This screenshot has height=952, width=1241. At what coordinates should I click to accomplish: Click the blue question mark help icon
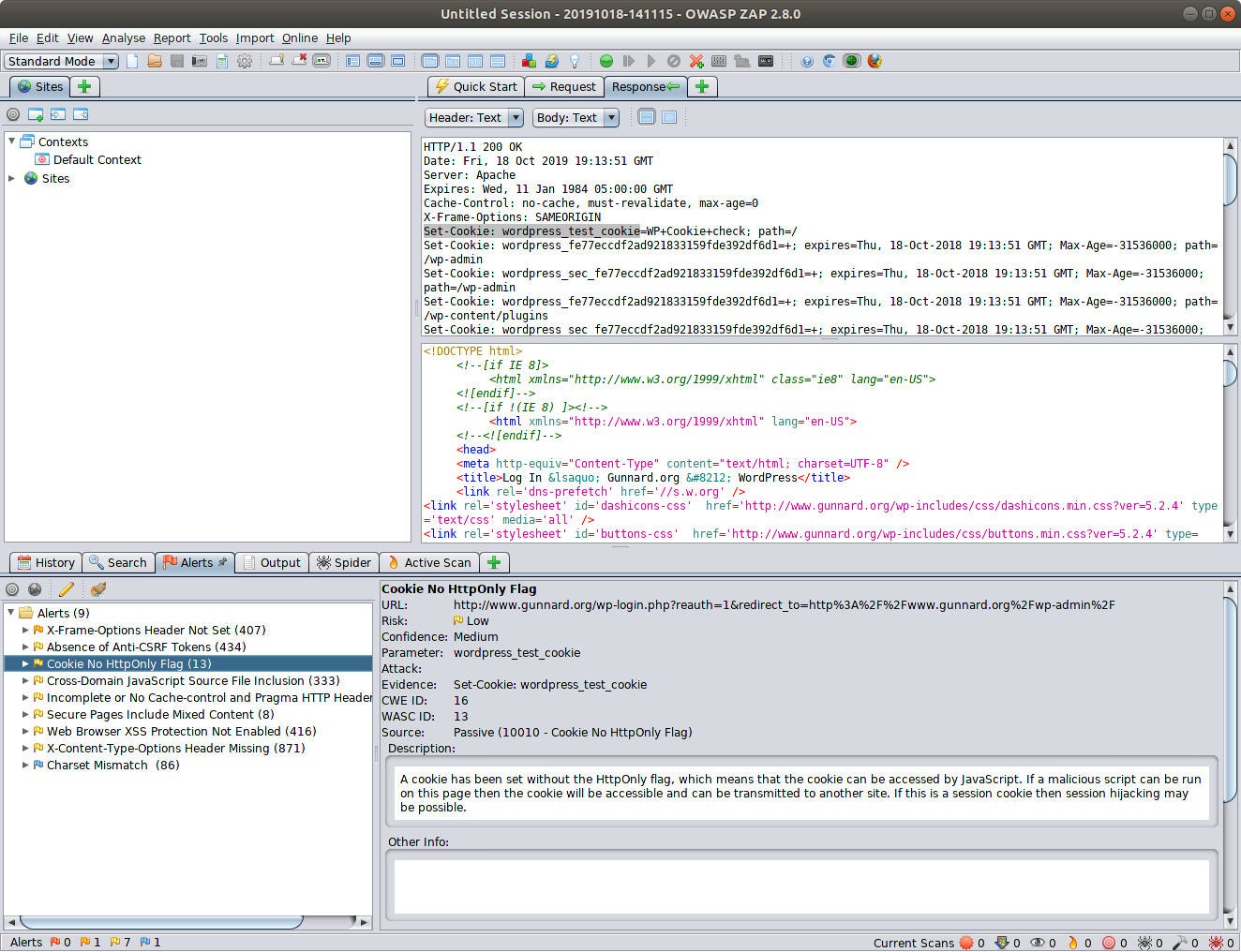(807, 61)
